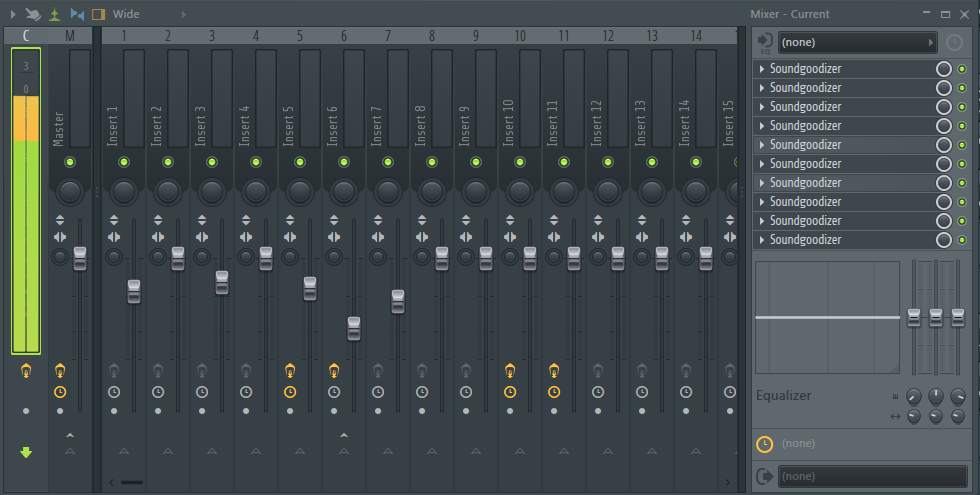The width and height of the screenshot is (980, 495).
Task: Open the mixer options arrow menu
Action: [x=12, y=14]
